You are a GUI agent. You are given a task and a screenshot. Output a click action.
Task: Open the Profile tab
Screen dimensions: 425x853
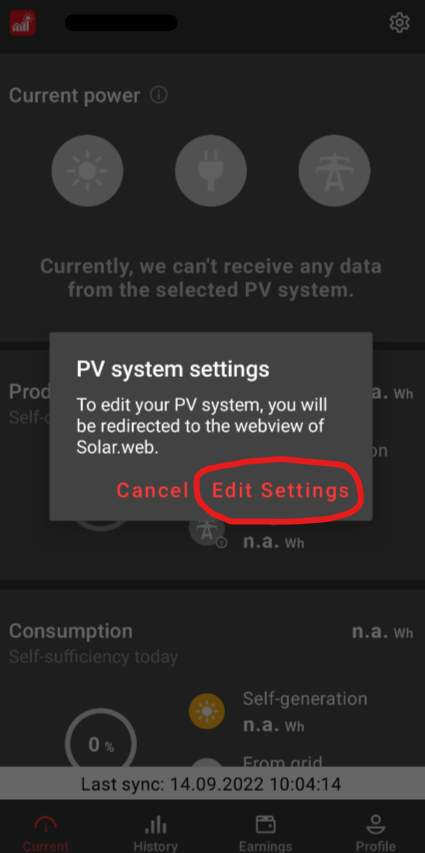click(375, 833)
